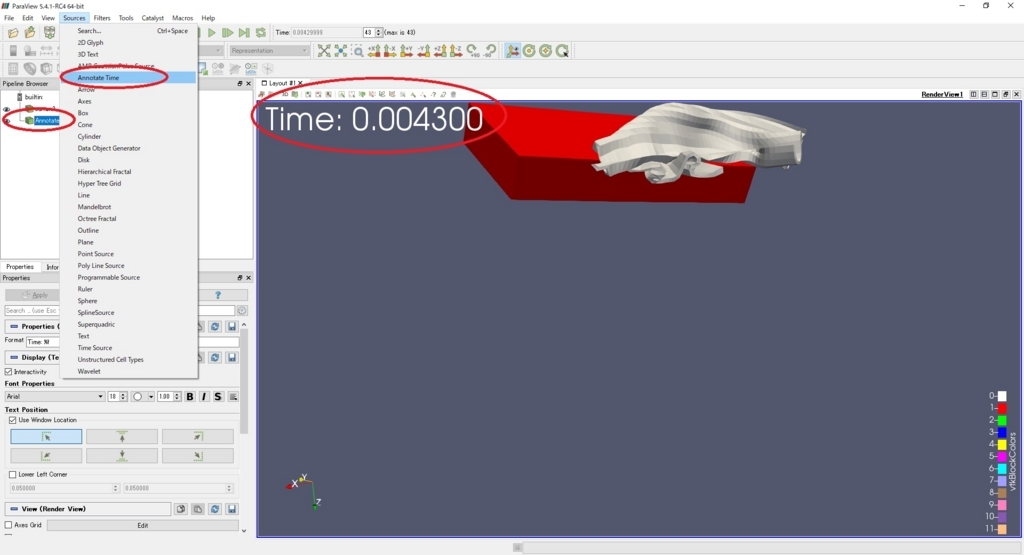Toggle italic font button

(204, 396)
